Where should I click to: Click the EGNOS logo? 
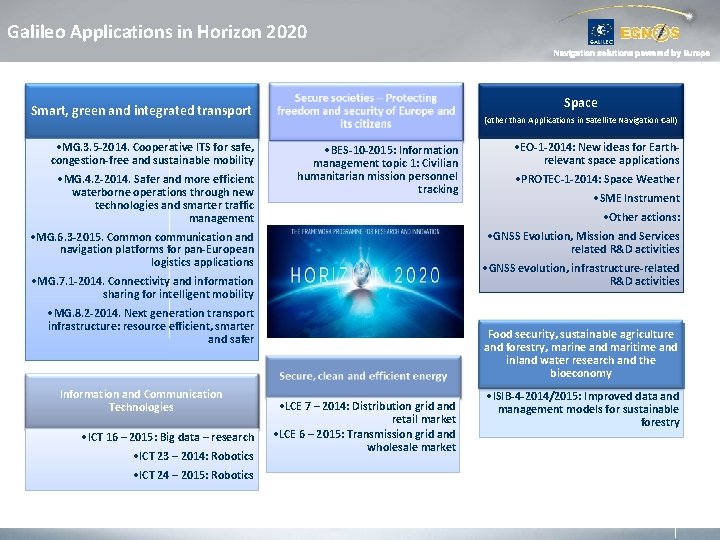point(649,33)
